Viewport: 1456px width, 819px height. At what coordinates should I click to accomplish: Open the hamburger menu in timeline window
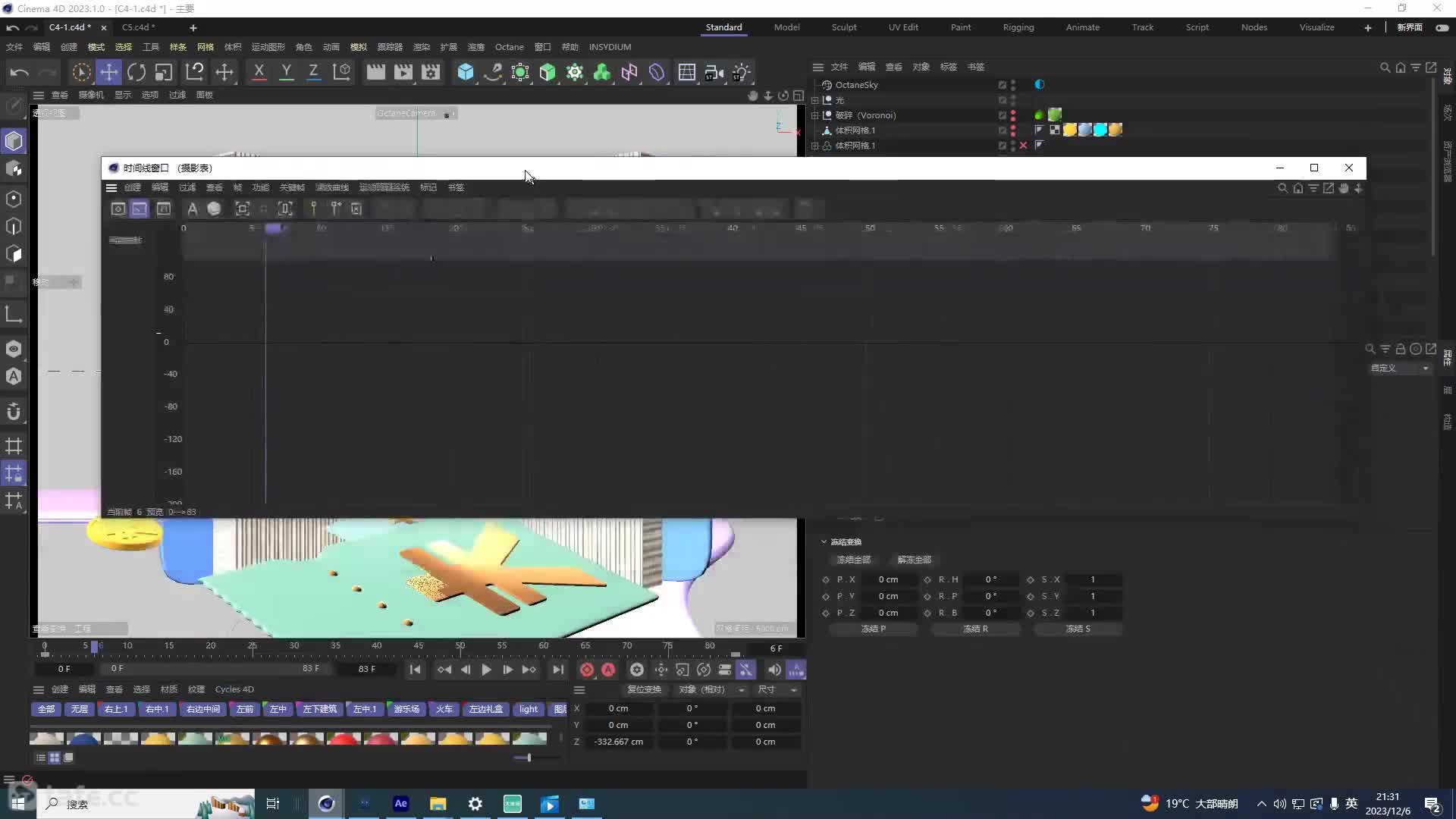[x=111, y=187]
